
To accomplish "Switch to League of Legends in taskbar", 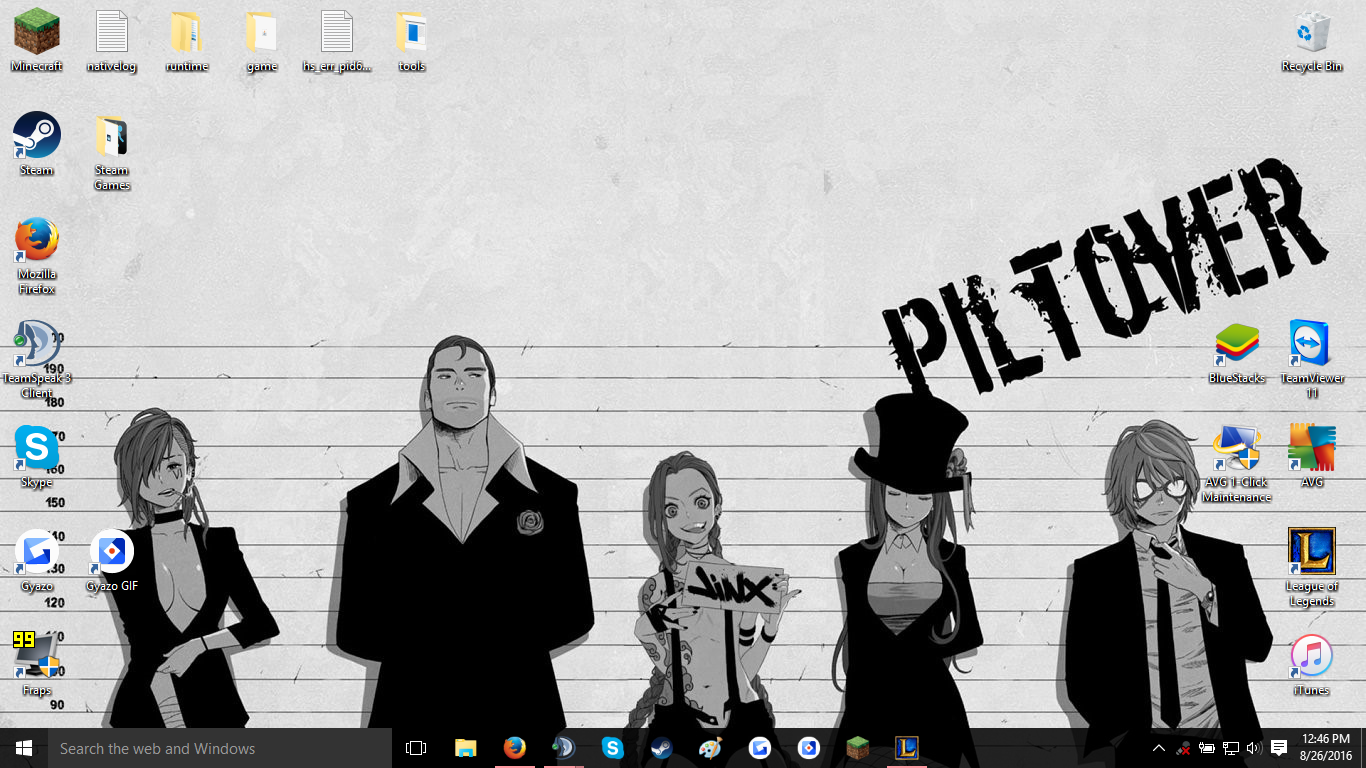I will tap(906, 748).
